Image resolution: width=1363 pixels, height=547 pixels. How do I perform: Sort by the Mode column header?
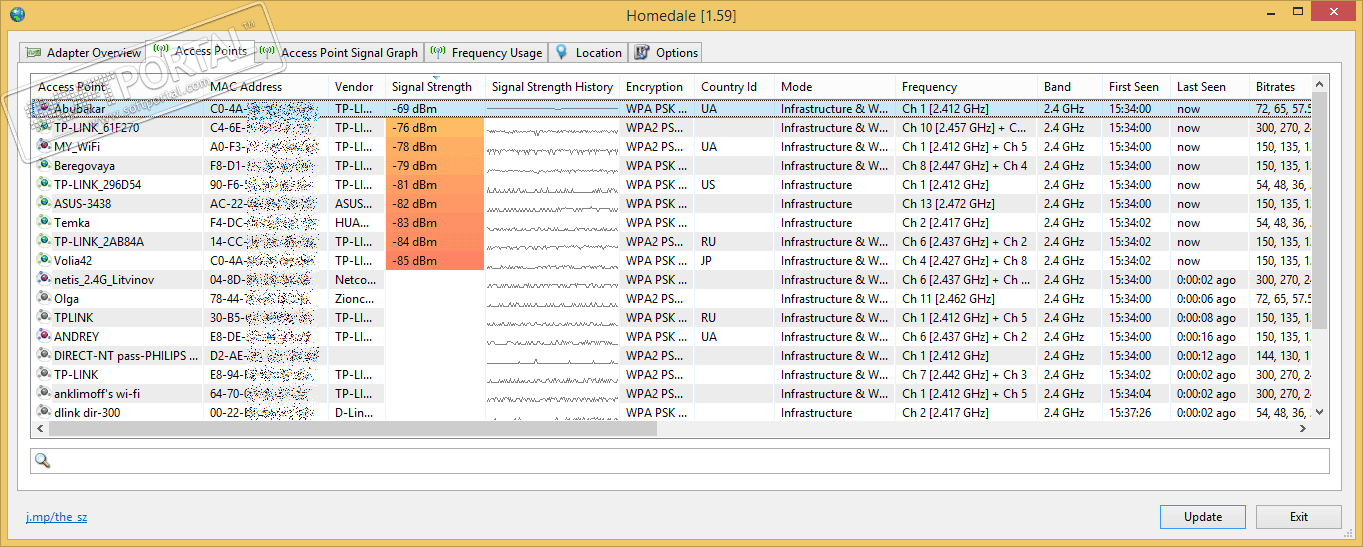[835, 87]
